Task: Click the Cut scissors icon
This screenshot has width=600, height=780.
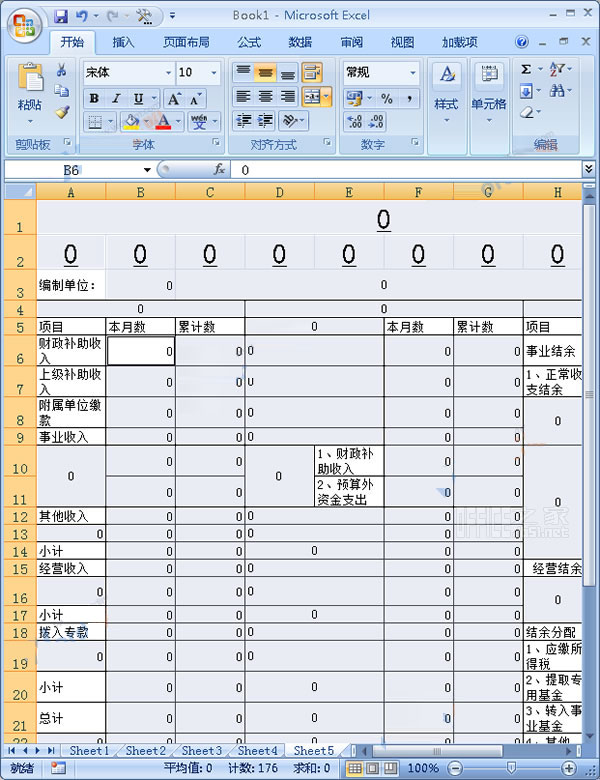Action: click(x=62, y=71)
